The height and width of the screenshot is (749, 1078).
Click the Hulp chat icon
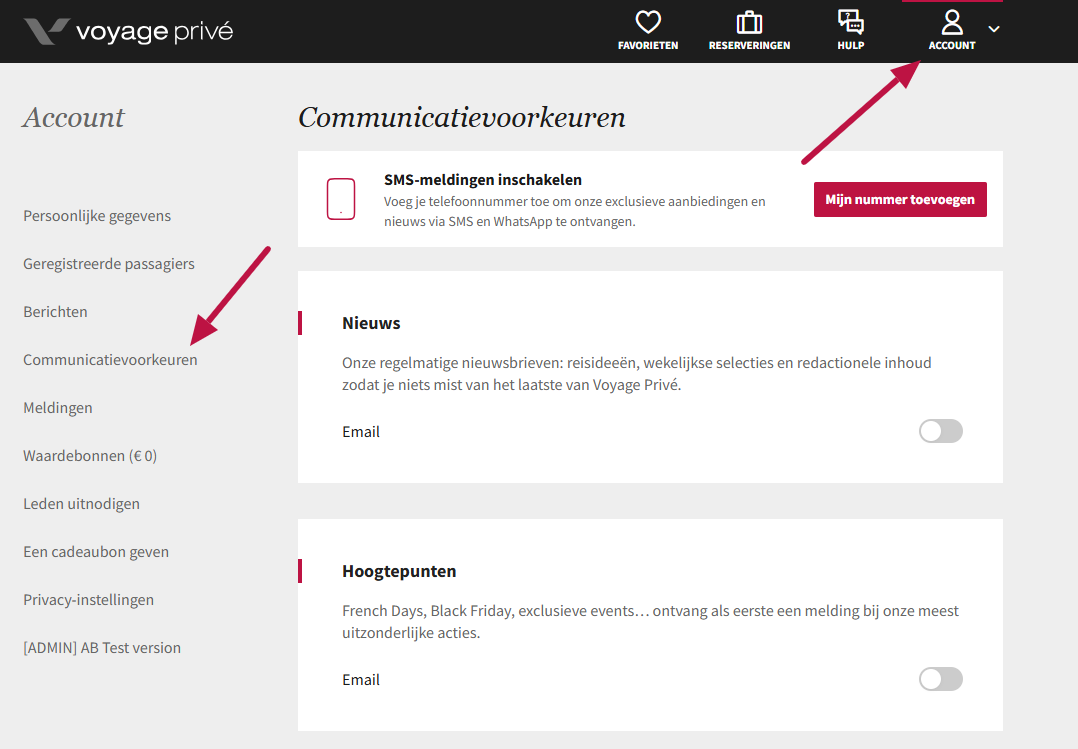pyautogui.click(x=851, y=23)
